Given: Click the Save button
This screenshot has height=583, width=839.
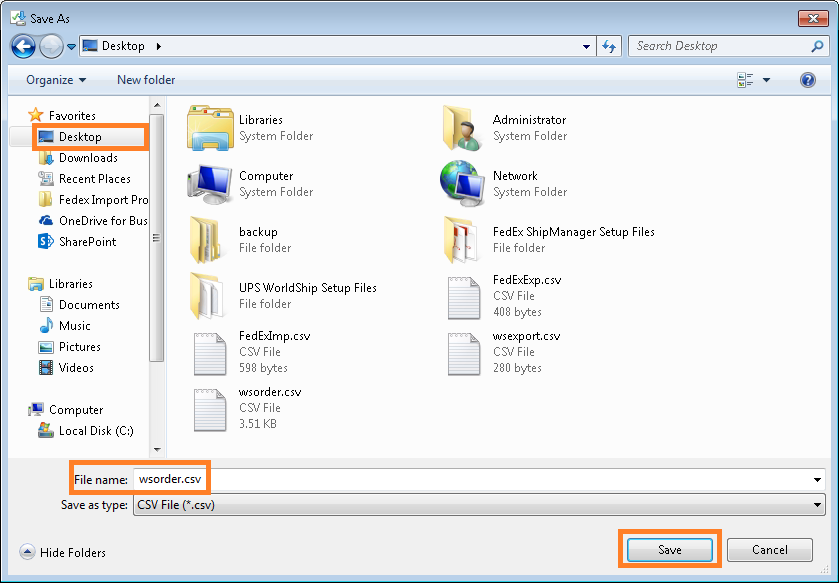Looking at the screenshot, I should [x=669, y=550].
